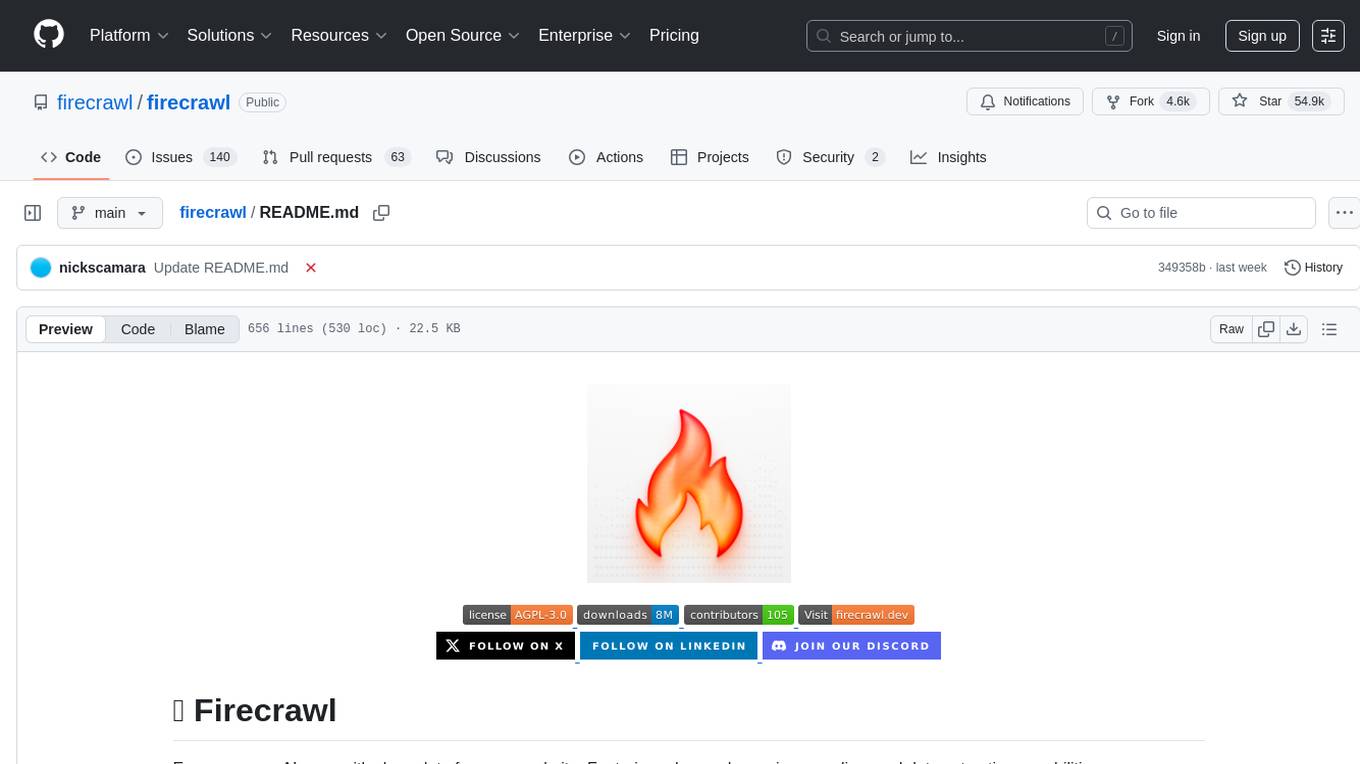Click the Follow on X badge
The height and width of the screenshot is (764, 1360).
pos(506,646)
